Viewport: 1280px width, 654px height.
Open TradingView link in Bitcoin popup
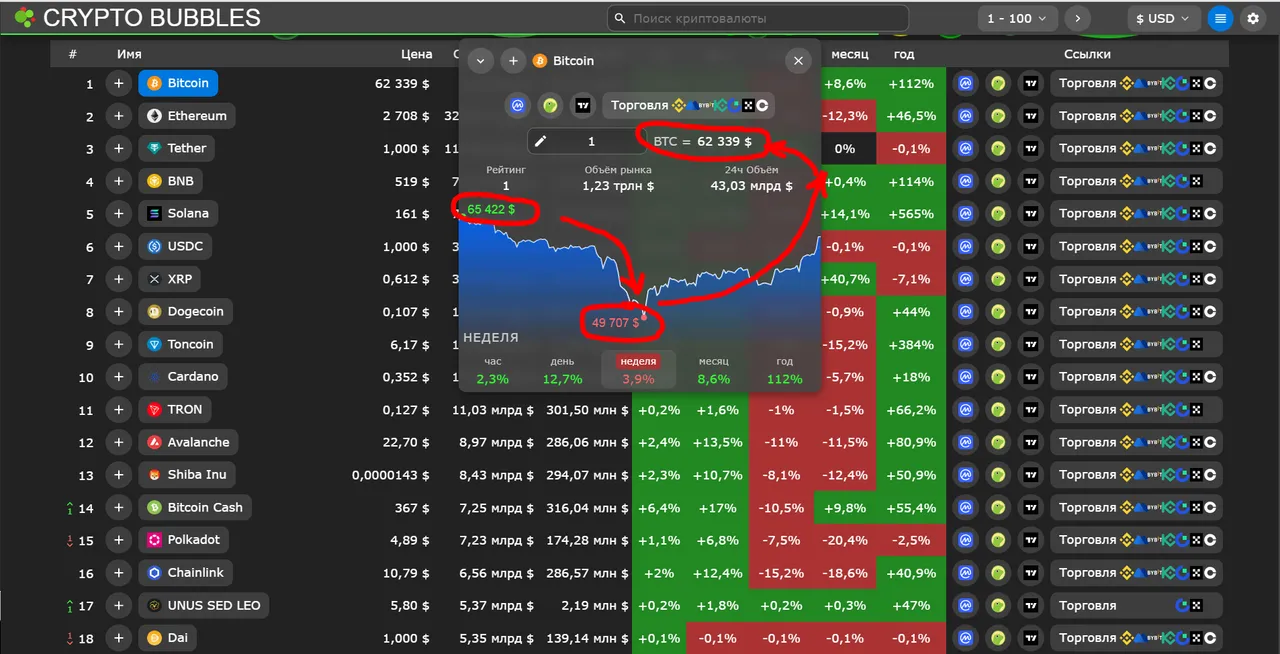pos(582,105)
